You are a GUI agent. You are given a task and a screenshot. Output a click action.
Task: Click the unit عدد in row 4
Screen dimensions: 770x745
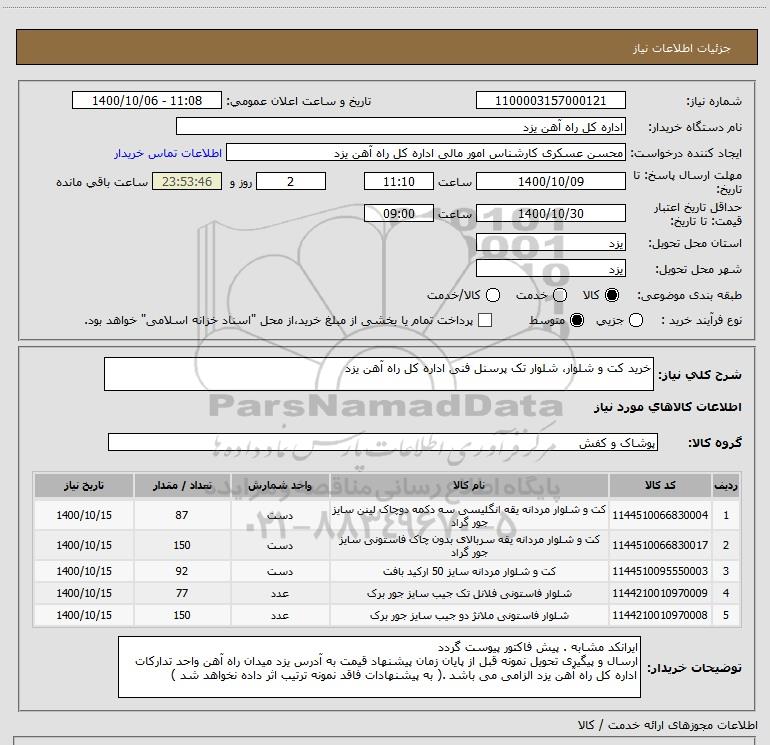point(280,593)
